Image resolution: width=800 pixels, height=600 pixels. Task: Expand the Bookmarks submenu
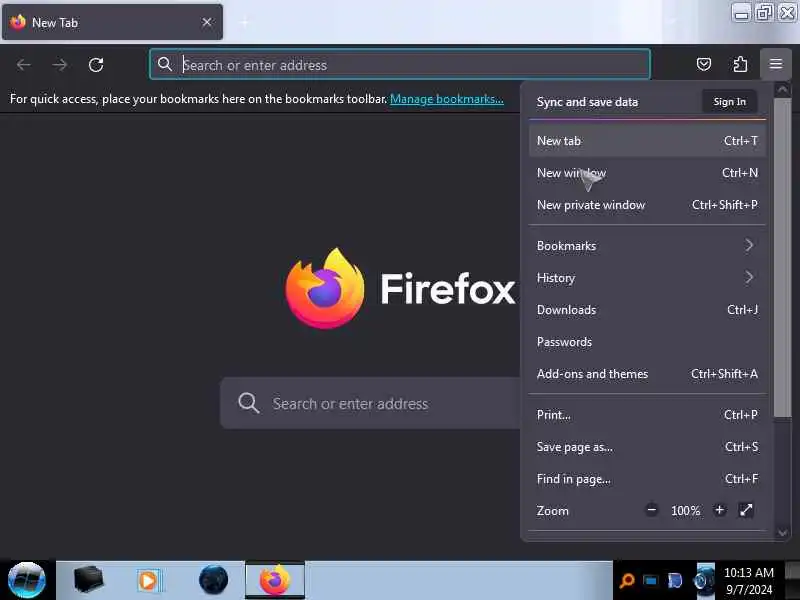click(647, 245)
